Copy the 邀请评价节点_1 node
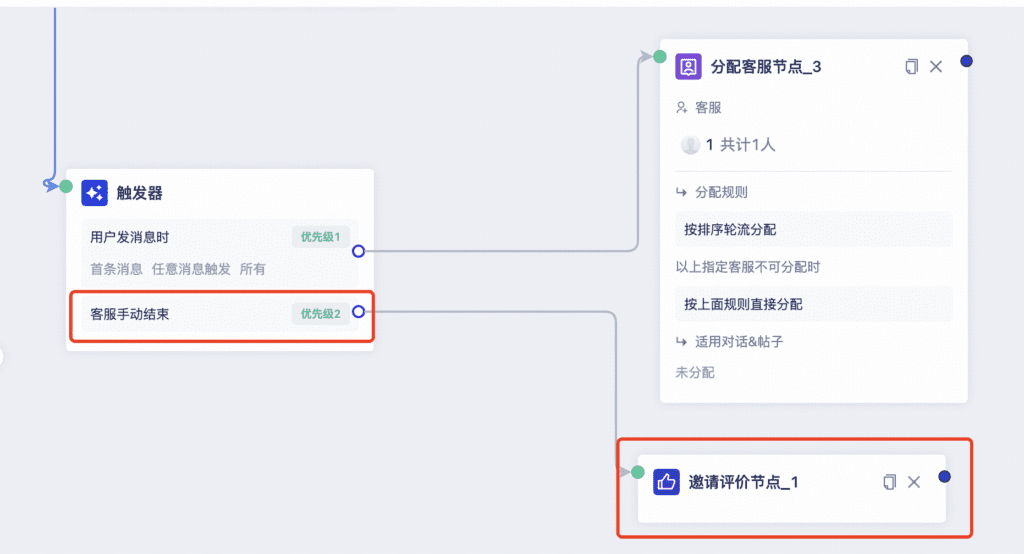 (889, 482)
